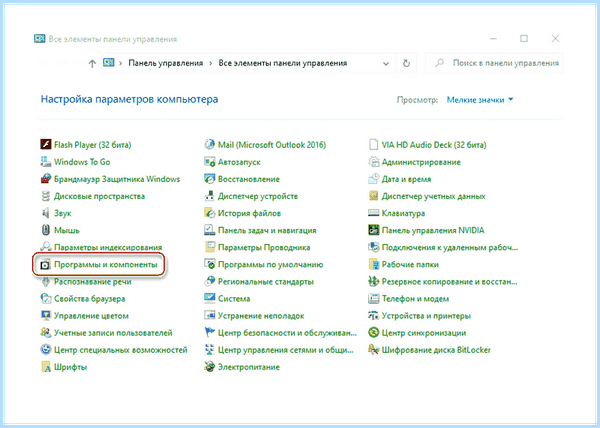
Task: Maximize the control panel window
Action: (524, 38)
